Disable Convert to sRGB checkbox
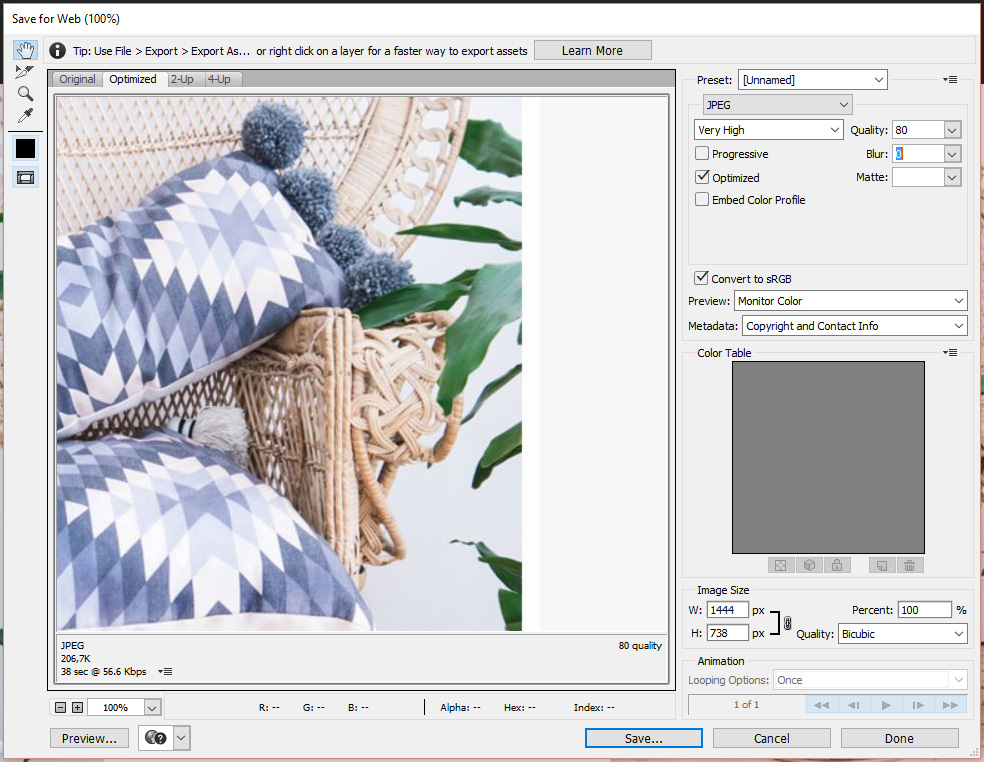The image size is (984, 762). (701, 278)
